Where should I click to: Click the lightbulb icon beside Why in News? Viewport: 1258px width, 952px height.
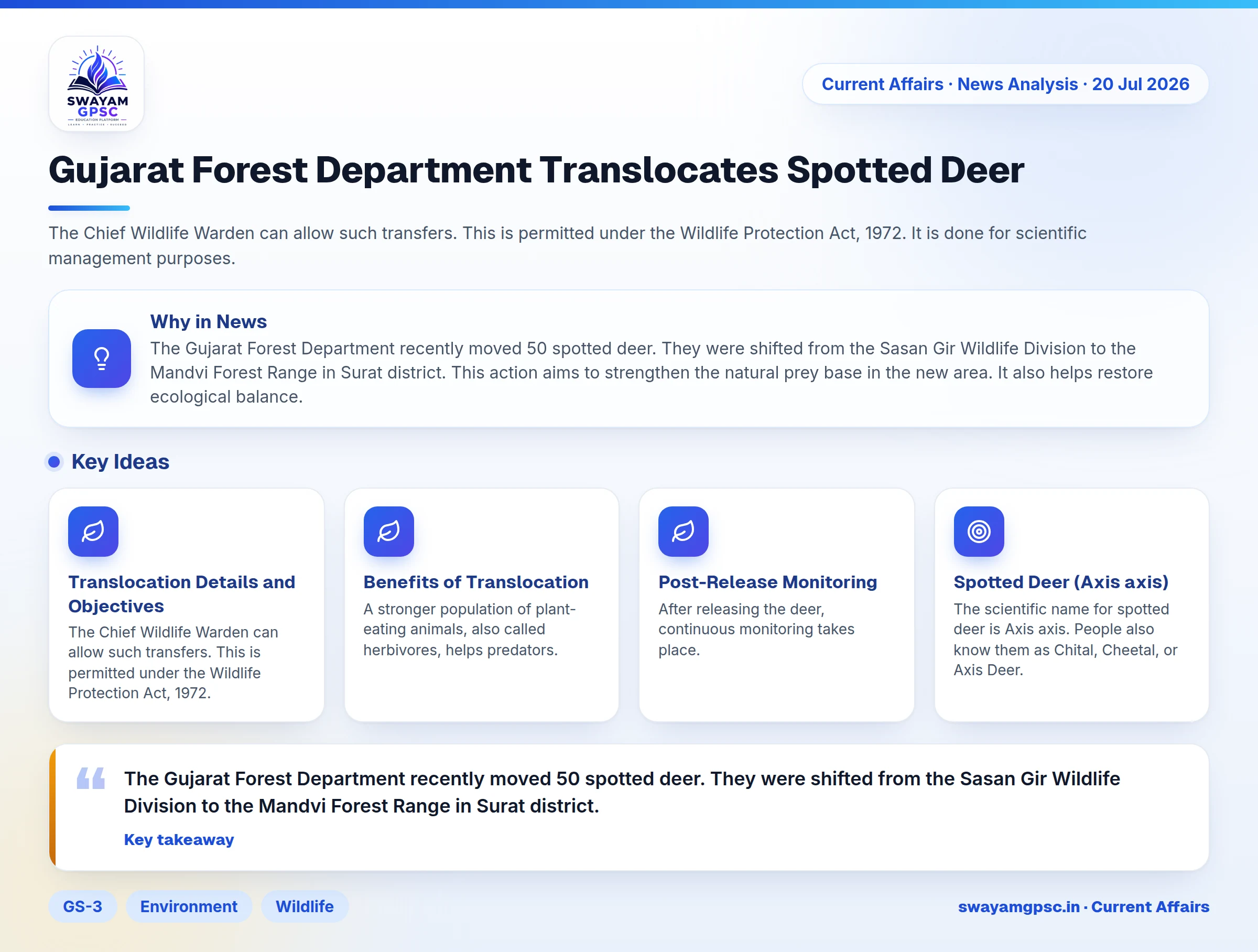point(102,358)
